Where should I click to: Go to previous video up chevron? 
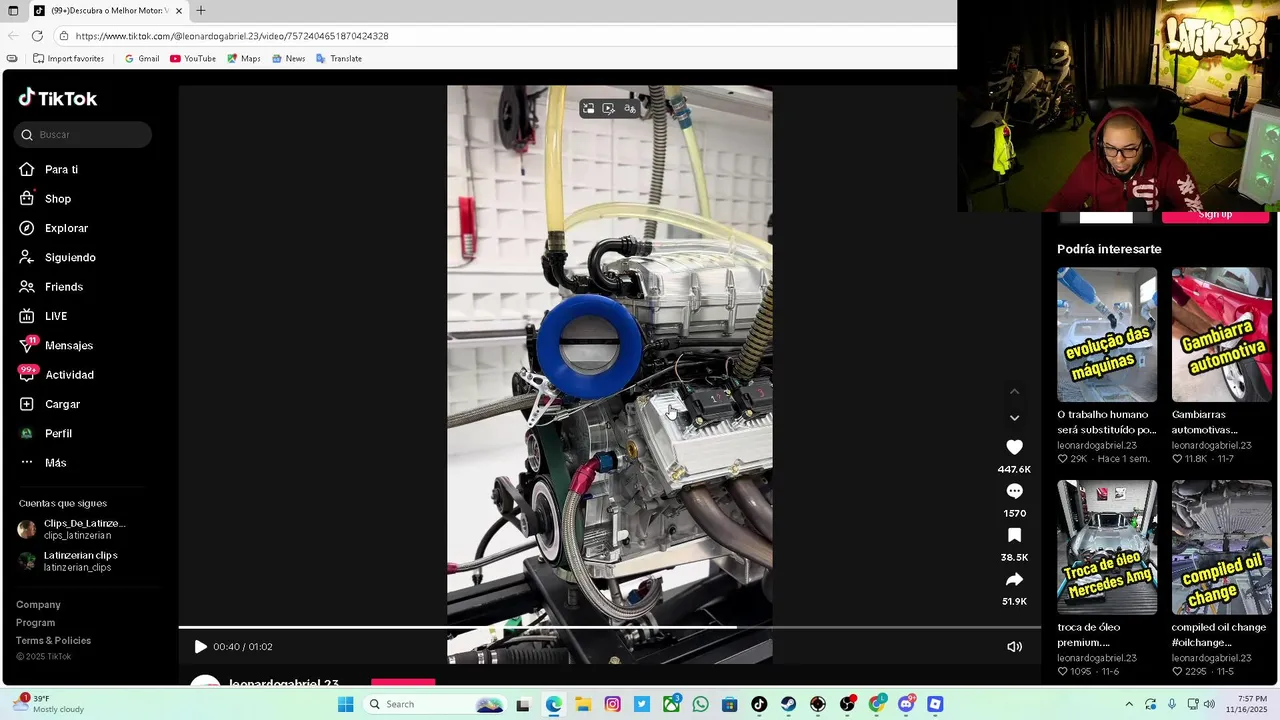click(x=1014, y=391)
